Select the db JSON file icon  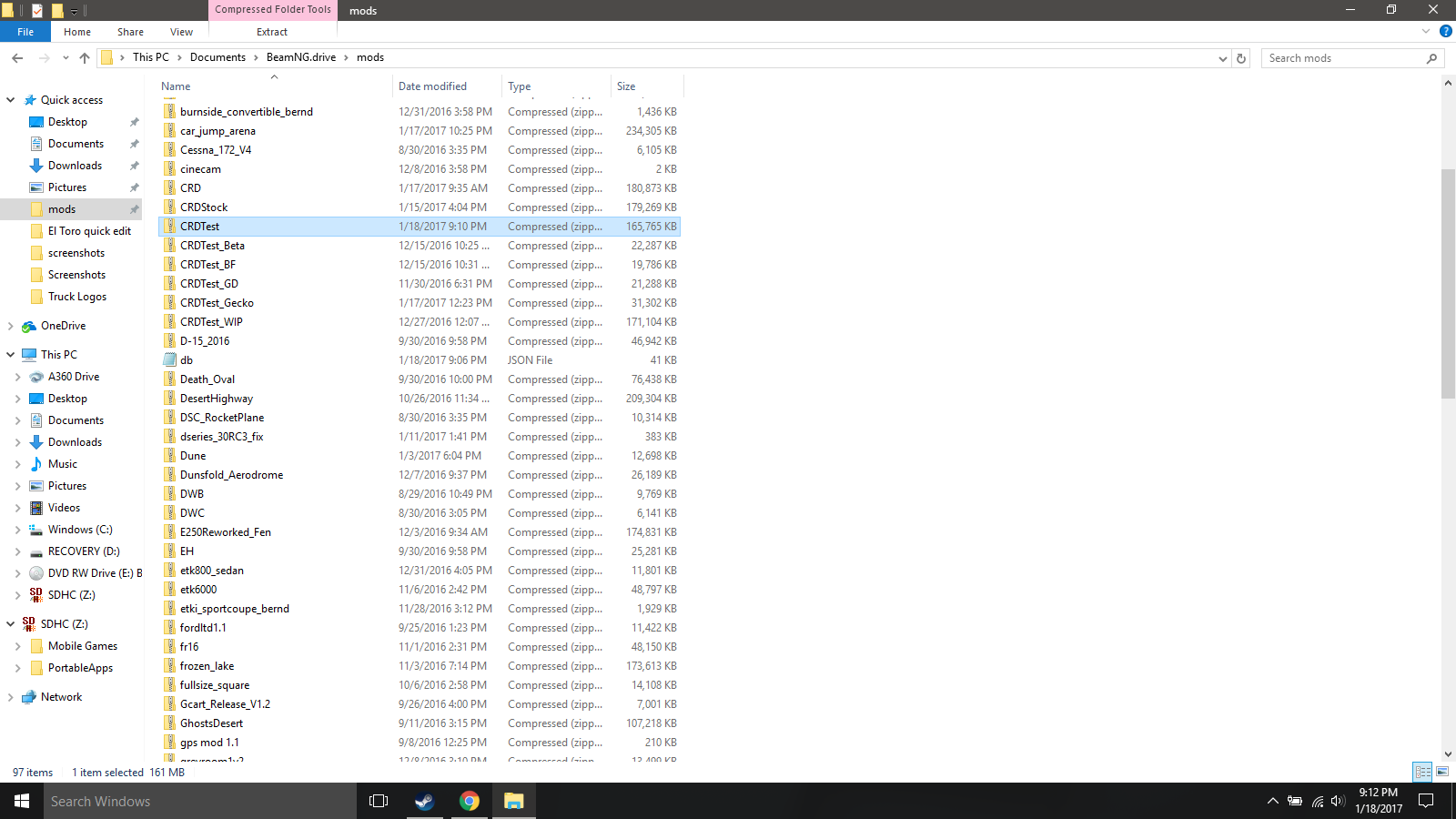[169, 360]
